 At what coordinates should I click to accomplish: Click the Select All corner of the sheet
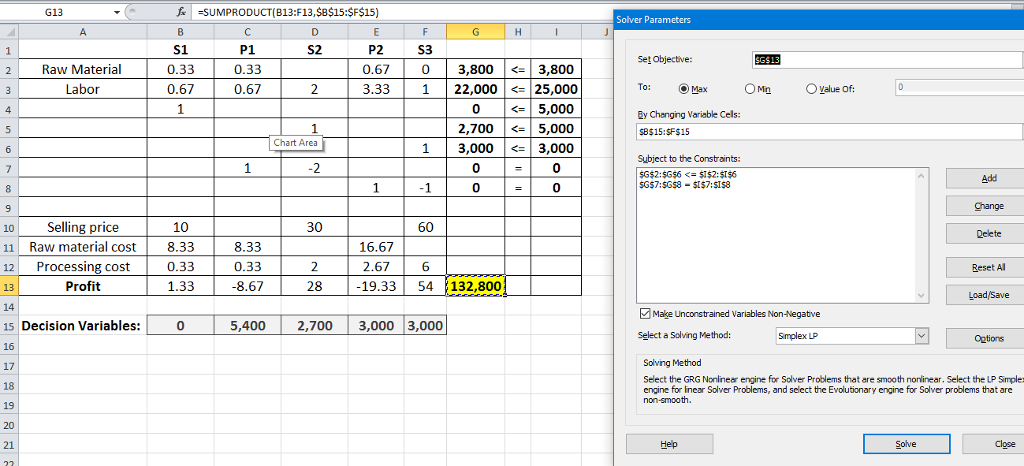point(9,32)
